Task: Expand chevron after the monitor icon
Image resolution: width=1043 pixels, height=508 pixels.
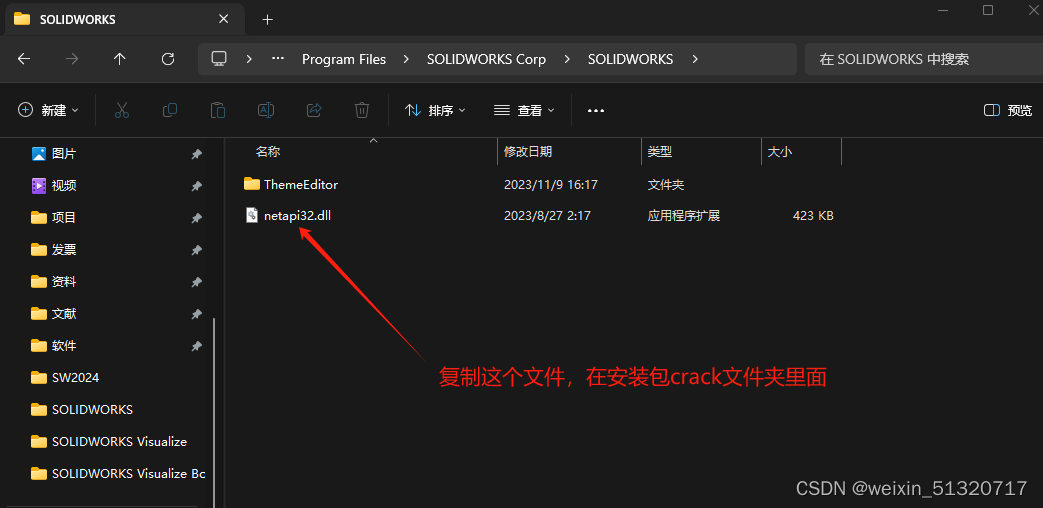Action: (249, 59)
